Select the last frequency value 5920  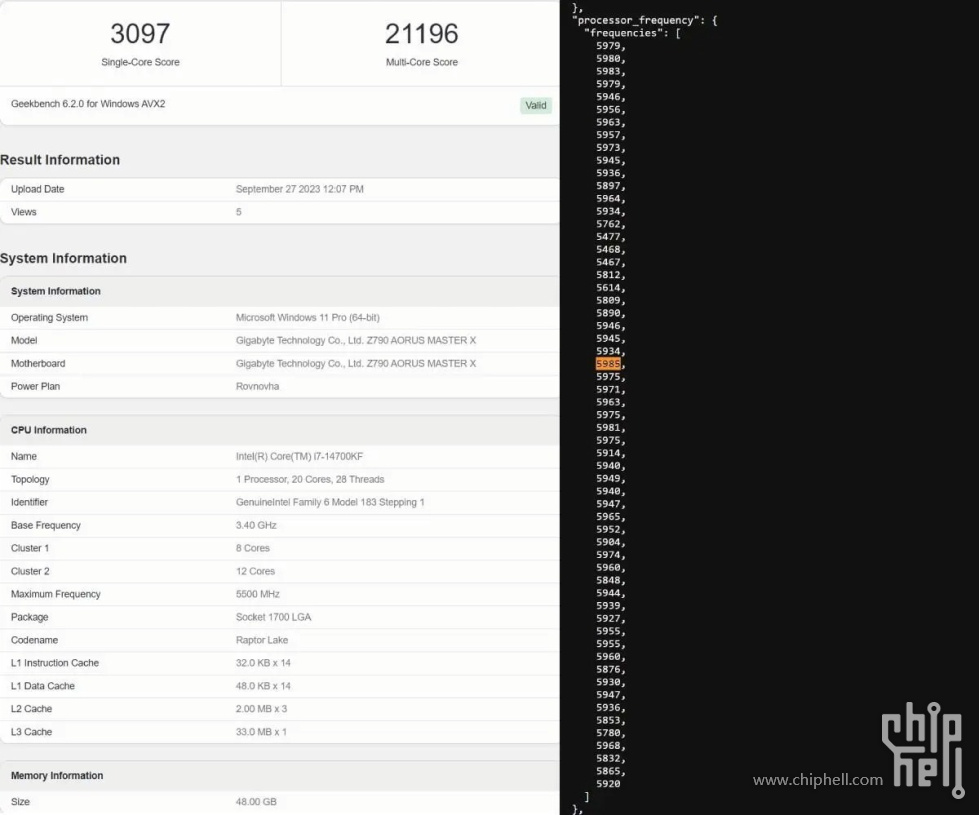(x=608, y=784)
